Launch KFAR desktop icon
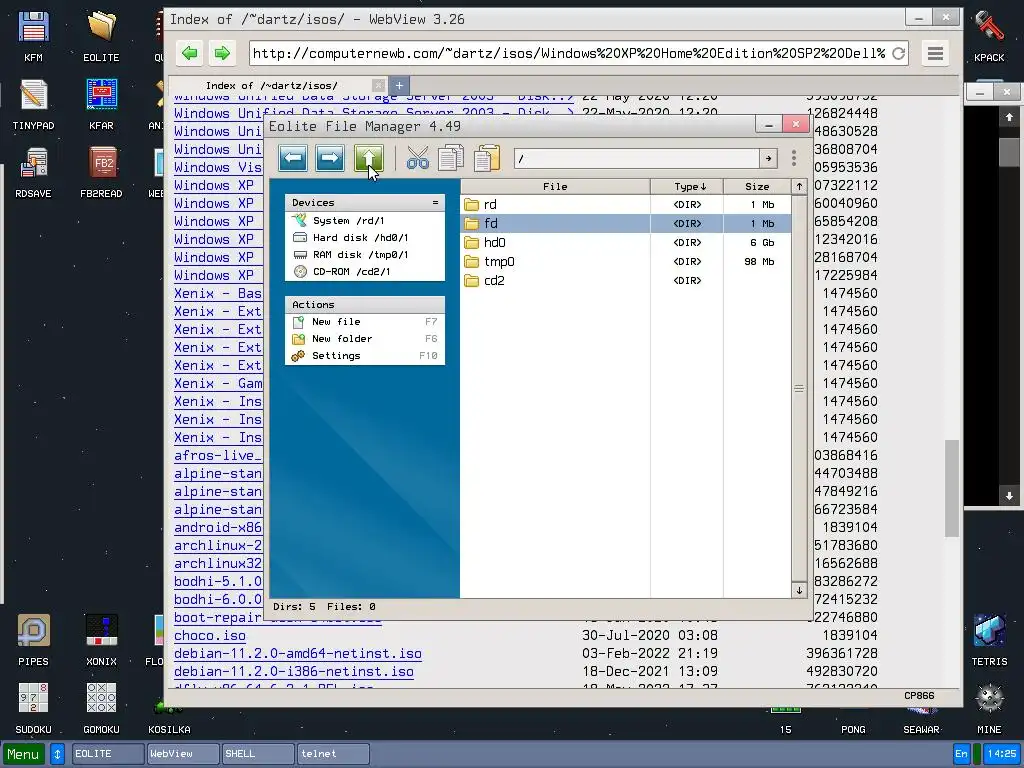 (101, 104)
